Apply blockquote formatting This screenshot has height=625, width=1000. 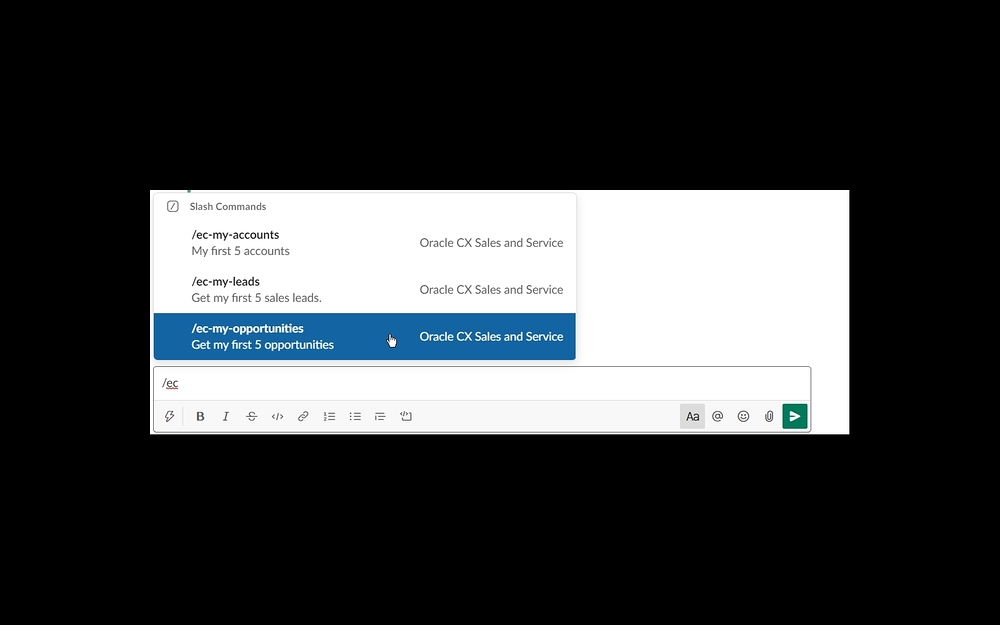click(380, 416)
